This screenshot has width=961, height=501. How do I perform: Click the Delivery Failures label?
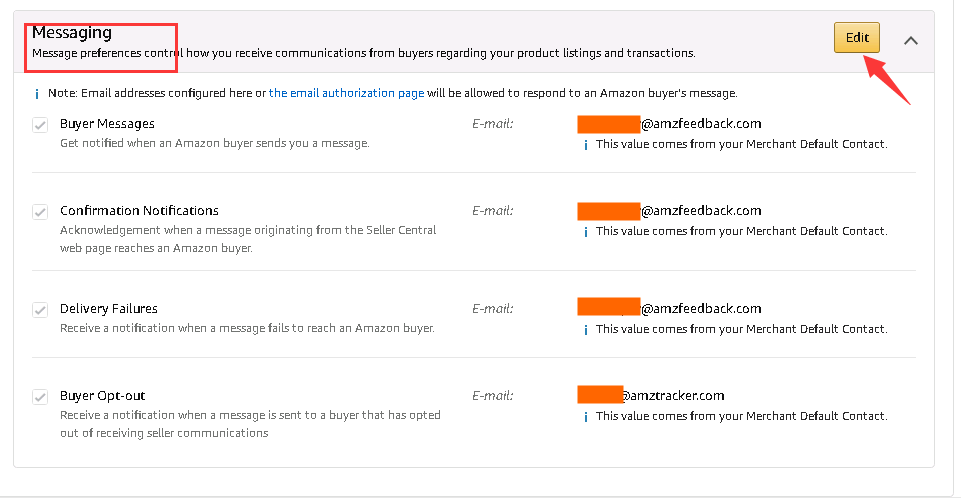click(x=109, y=309)
